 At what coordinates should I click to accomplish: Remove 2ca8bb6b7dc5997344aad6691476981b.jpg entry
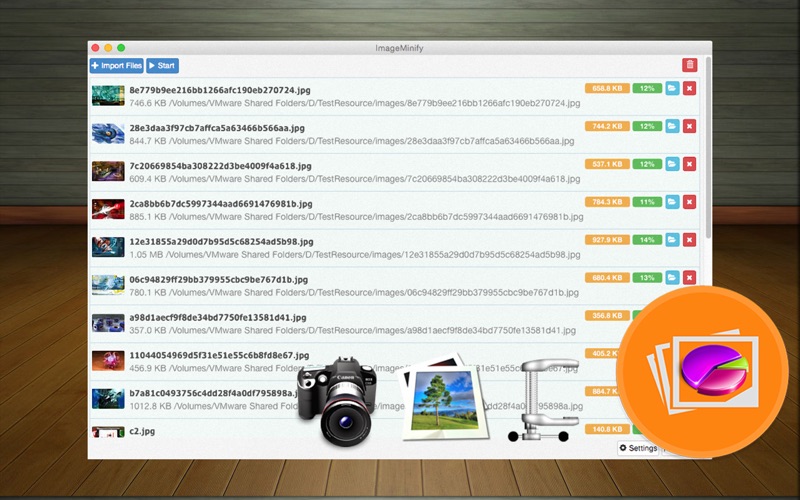[689, 202]
